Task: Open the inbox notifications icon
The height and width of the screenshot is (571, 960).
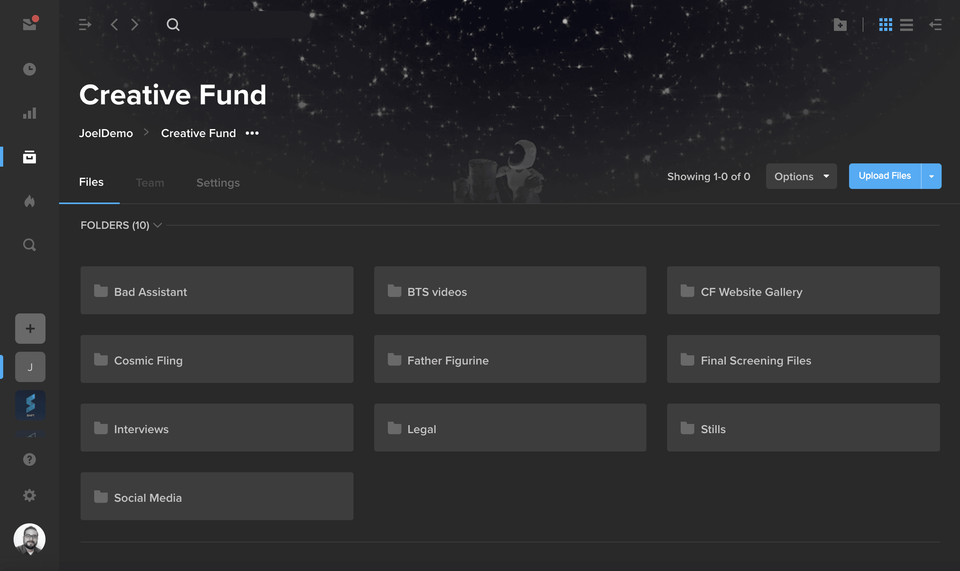Action: coord(29,24)
